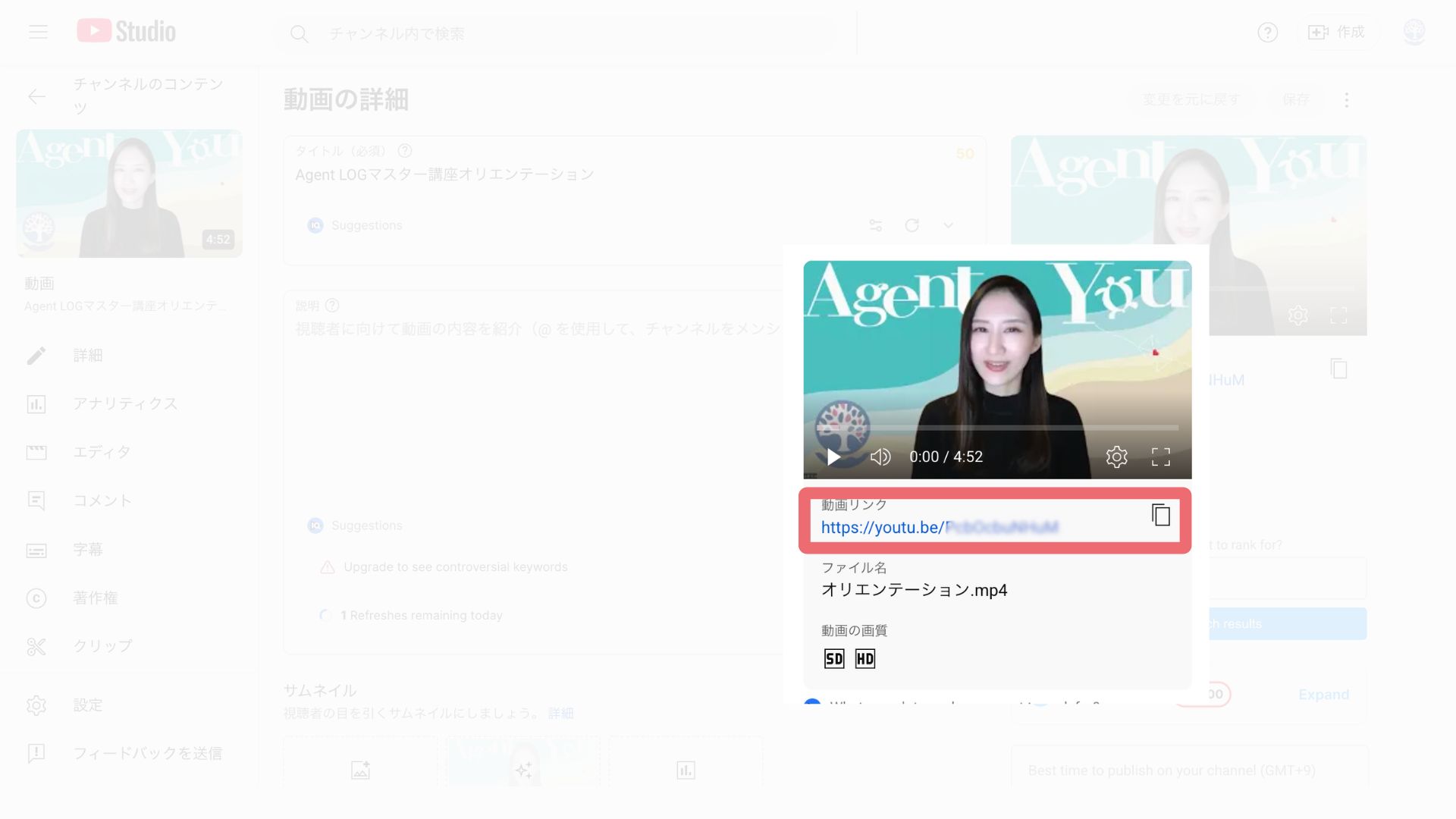
Task: Go back with the left arrow
Action: [x=36, y=96]
